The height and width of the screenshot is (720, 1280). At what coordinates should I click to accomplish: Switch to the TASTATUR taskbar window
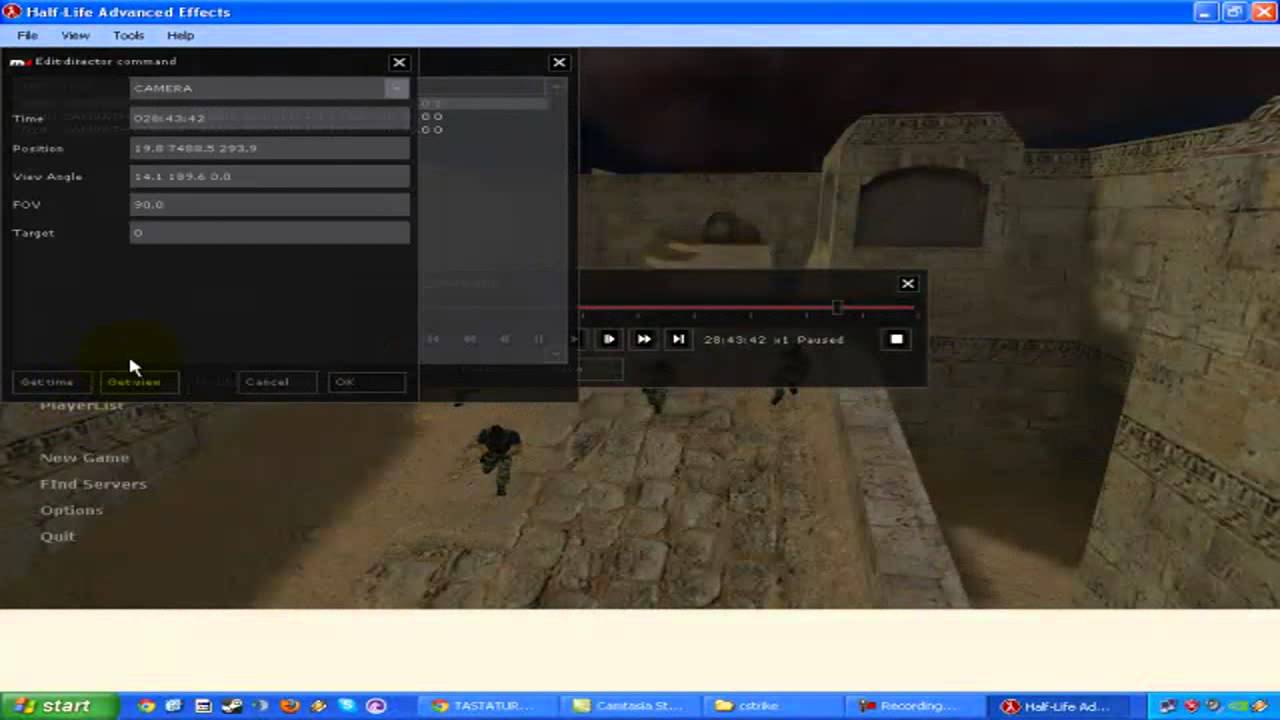(x=489, y=706)
